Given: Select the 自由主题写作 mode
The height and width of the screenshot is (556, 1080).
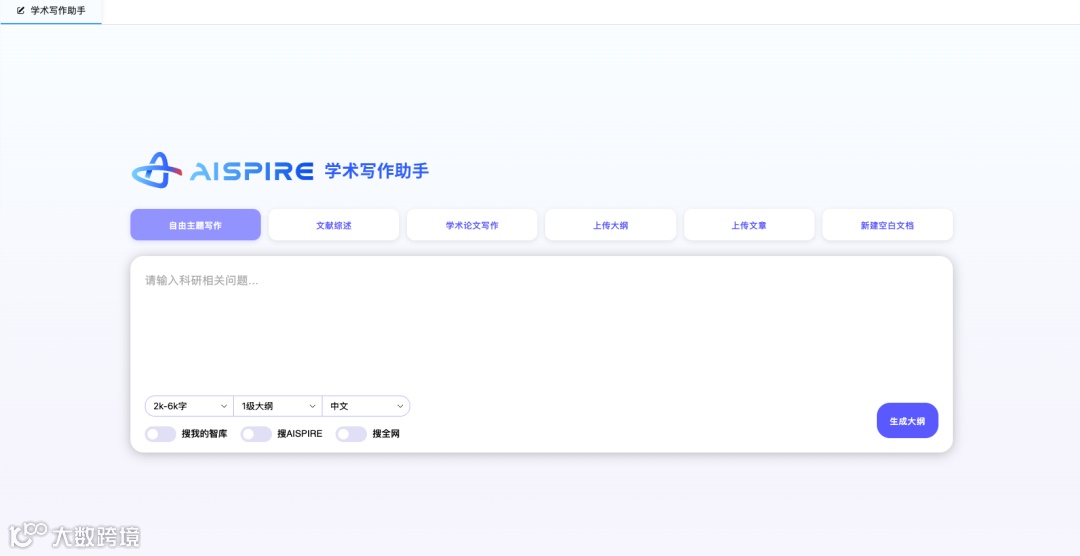Looking at the screenshot, I should (196, 225).
